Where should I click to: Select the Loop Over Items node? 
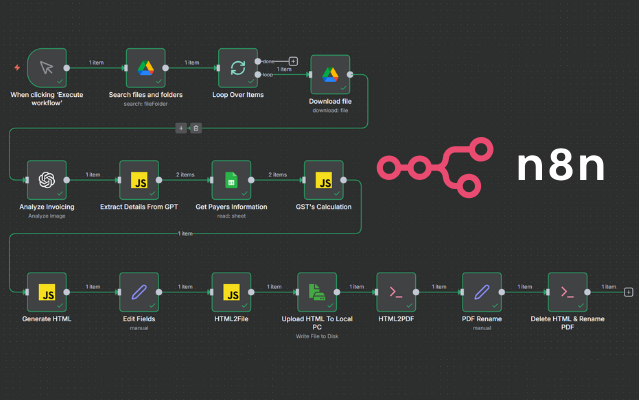tap(238, 67)
